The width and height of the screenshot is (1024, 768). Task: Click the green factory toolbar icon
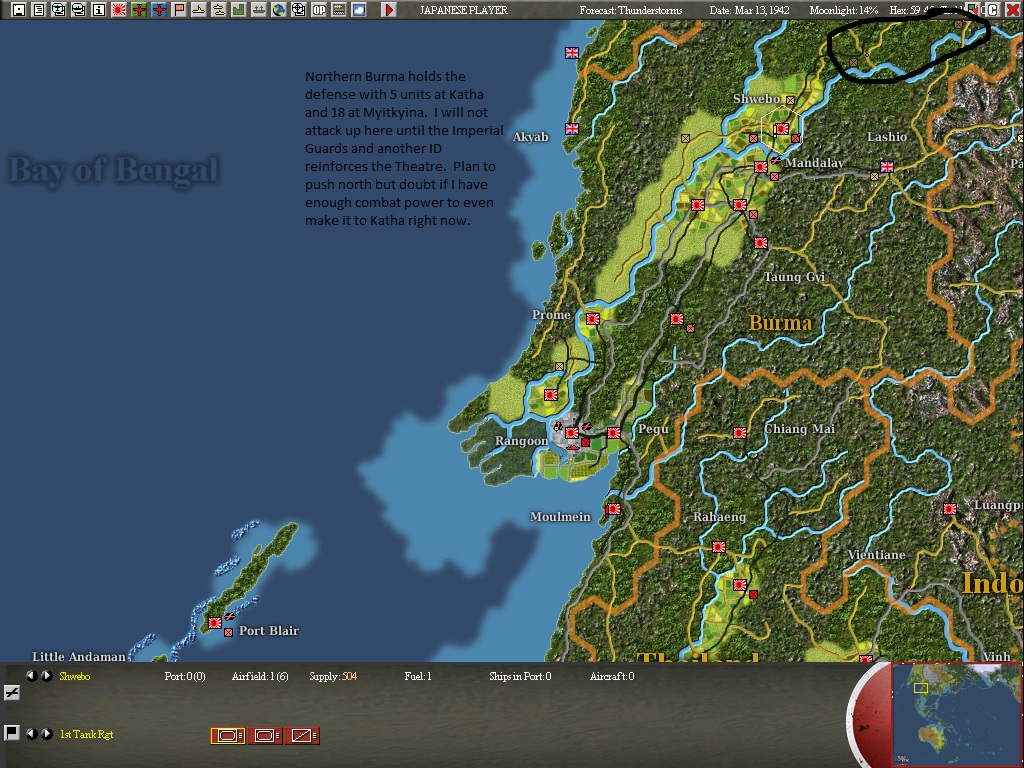[x=238, y=10]
